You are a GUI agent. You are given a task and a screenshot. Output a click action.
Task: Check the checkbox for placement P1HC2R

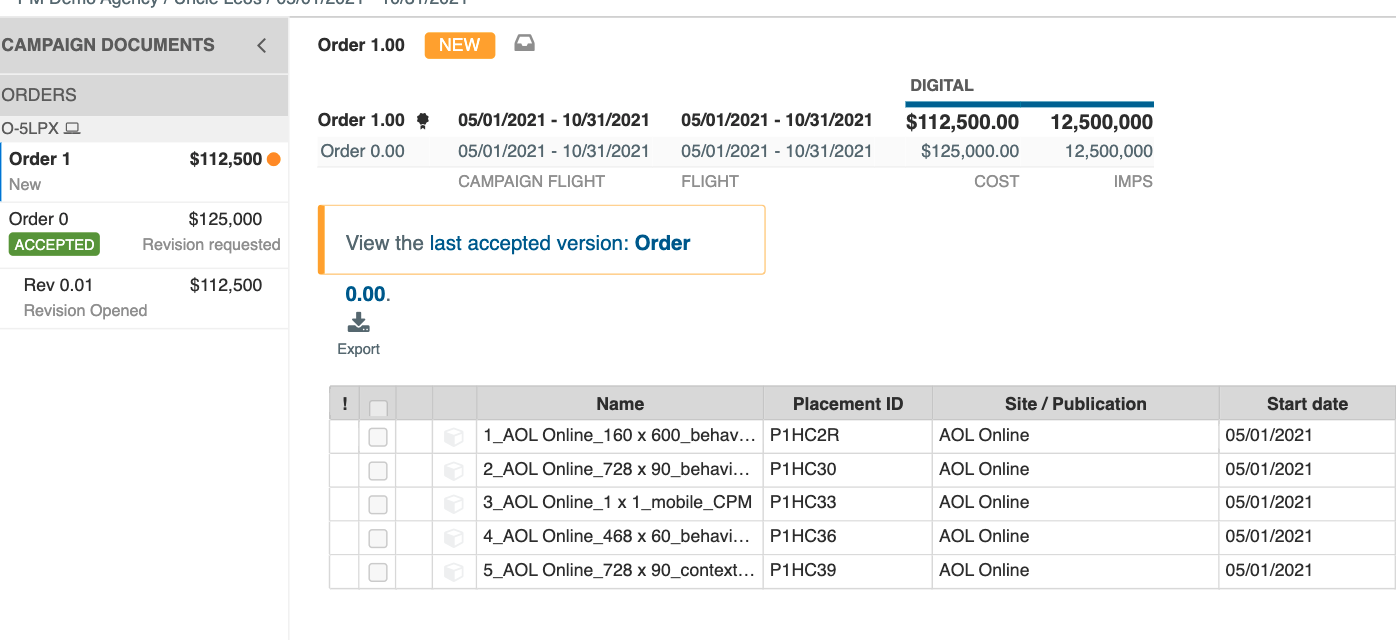click(378, 436)
